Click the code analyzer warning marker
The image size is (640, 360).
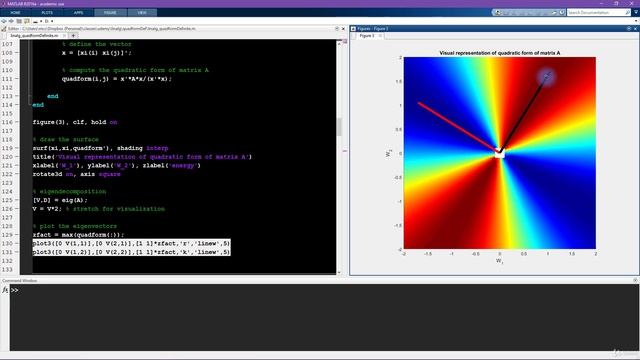coord(344,151)
